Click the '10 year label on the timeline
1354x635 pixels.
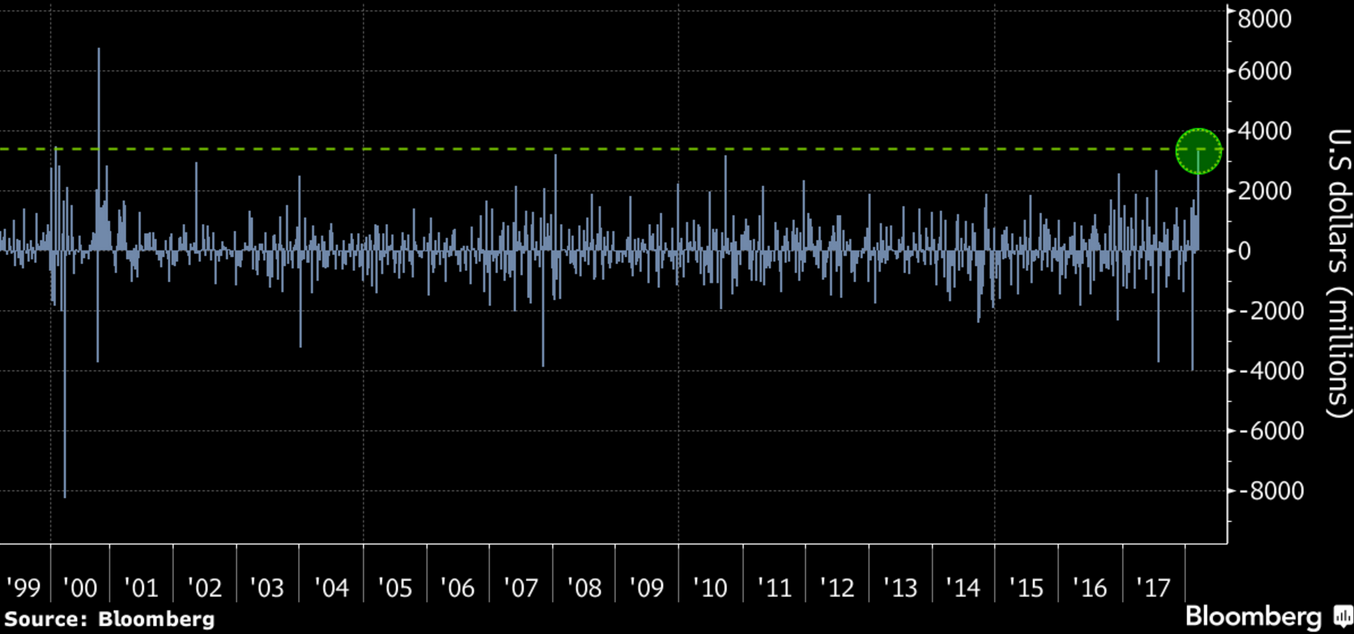(709, 587)
